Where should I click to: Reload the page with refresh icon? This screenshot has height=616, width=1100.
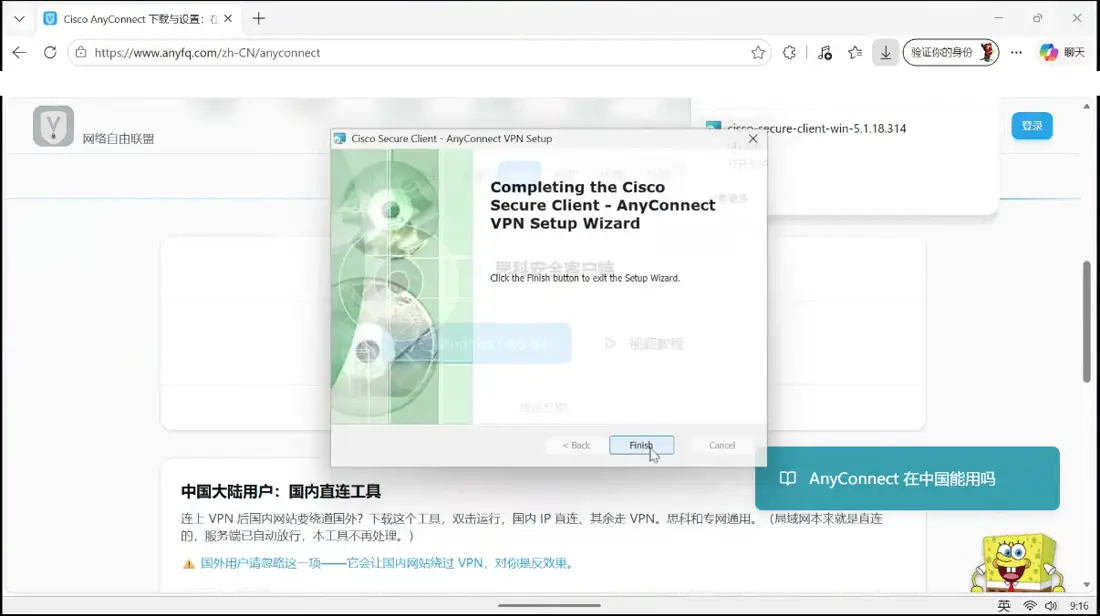coord(50,53)
